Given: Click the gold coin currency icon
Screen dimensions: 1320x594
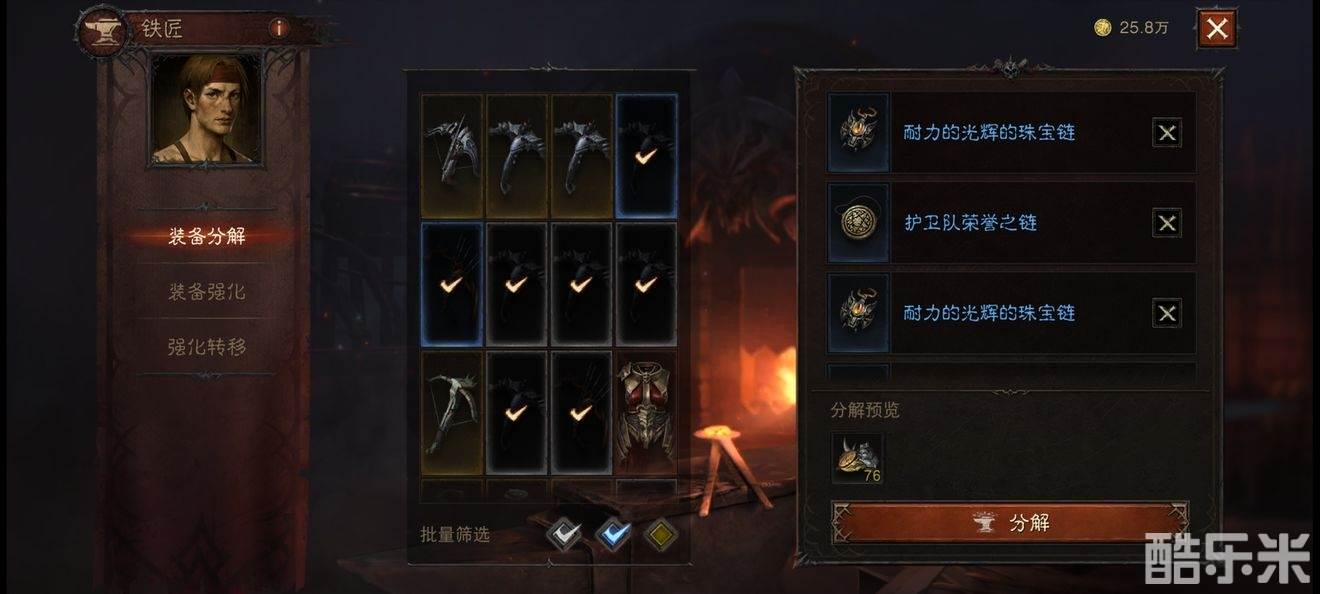Looking at the screenshot, I should coord(1103,28).
